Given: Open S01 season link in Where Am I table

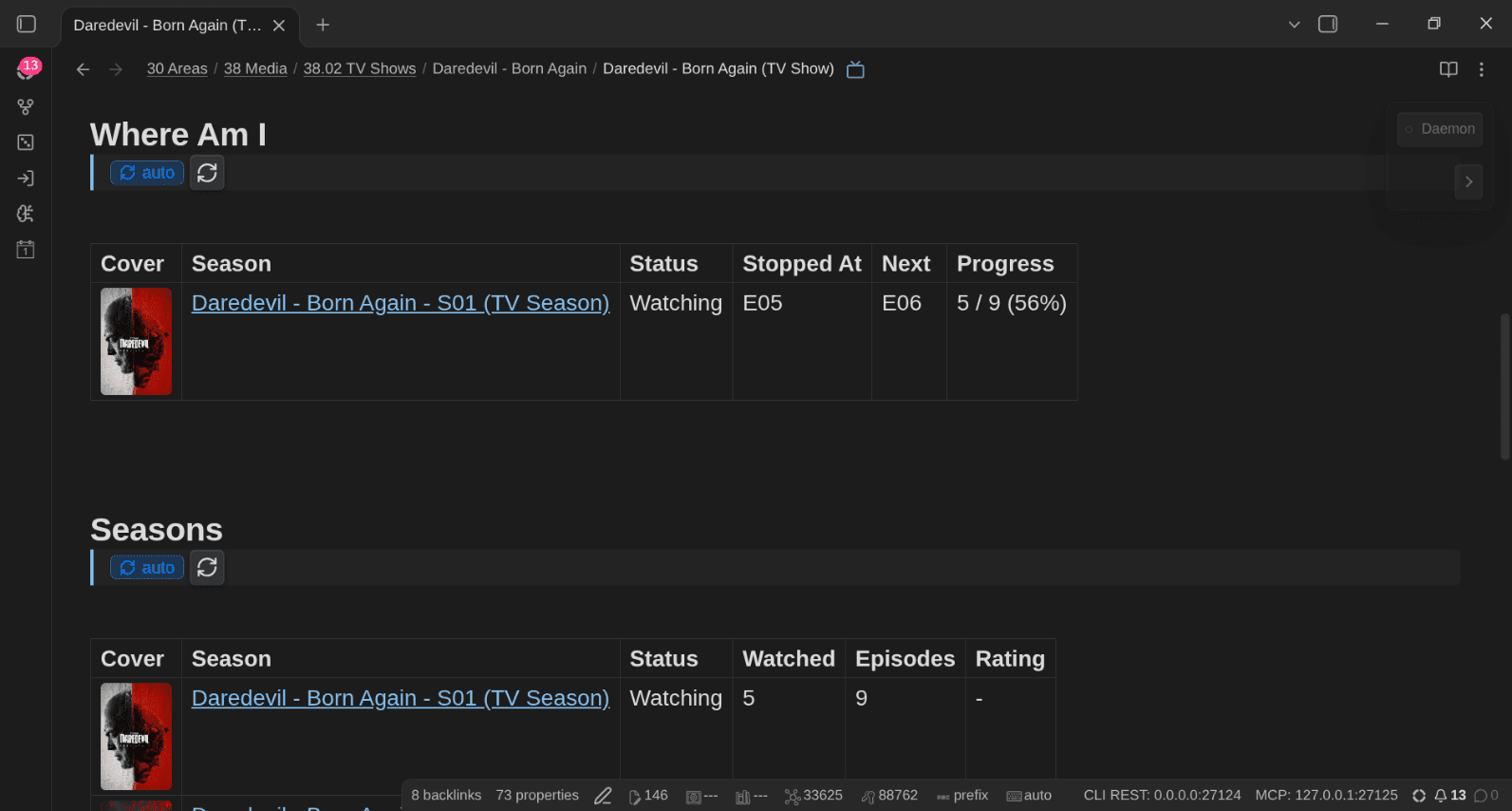Looking at the screenshot, I should tap(401, 303).
